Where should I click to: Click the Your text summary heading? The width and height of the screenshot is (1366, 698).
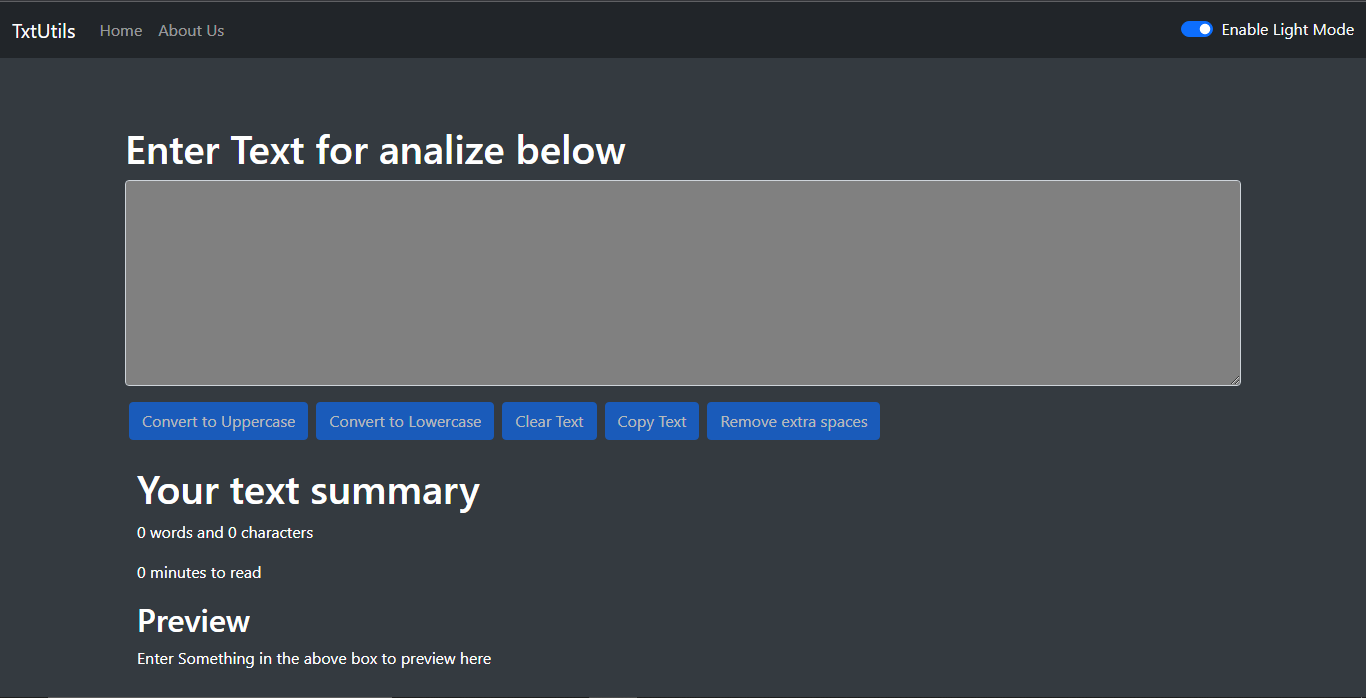(x=308, y=491)
